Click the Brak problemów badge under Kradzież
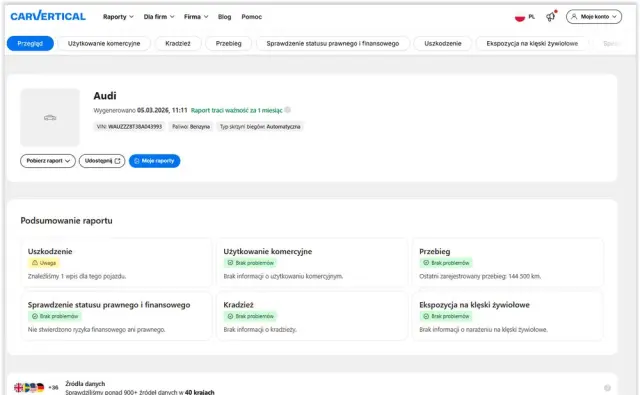Screen dimensions: 640x395 click(x=250, y=316)
